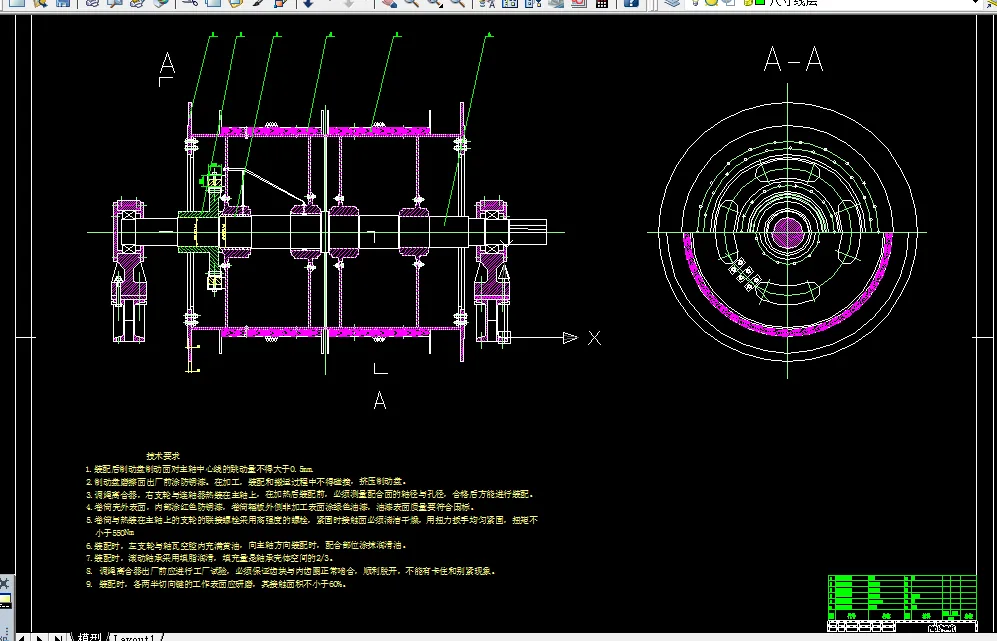The image size is (997, 641).
Task: Click the Zoom Previous magnifier icon
Action: (x=457, y=3)
